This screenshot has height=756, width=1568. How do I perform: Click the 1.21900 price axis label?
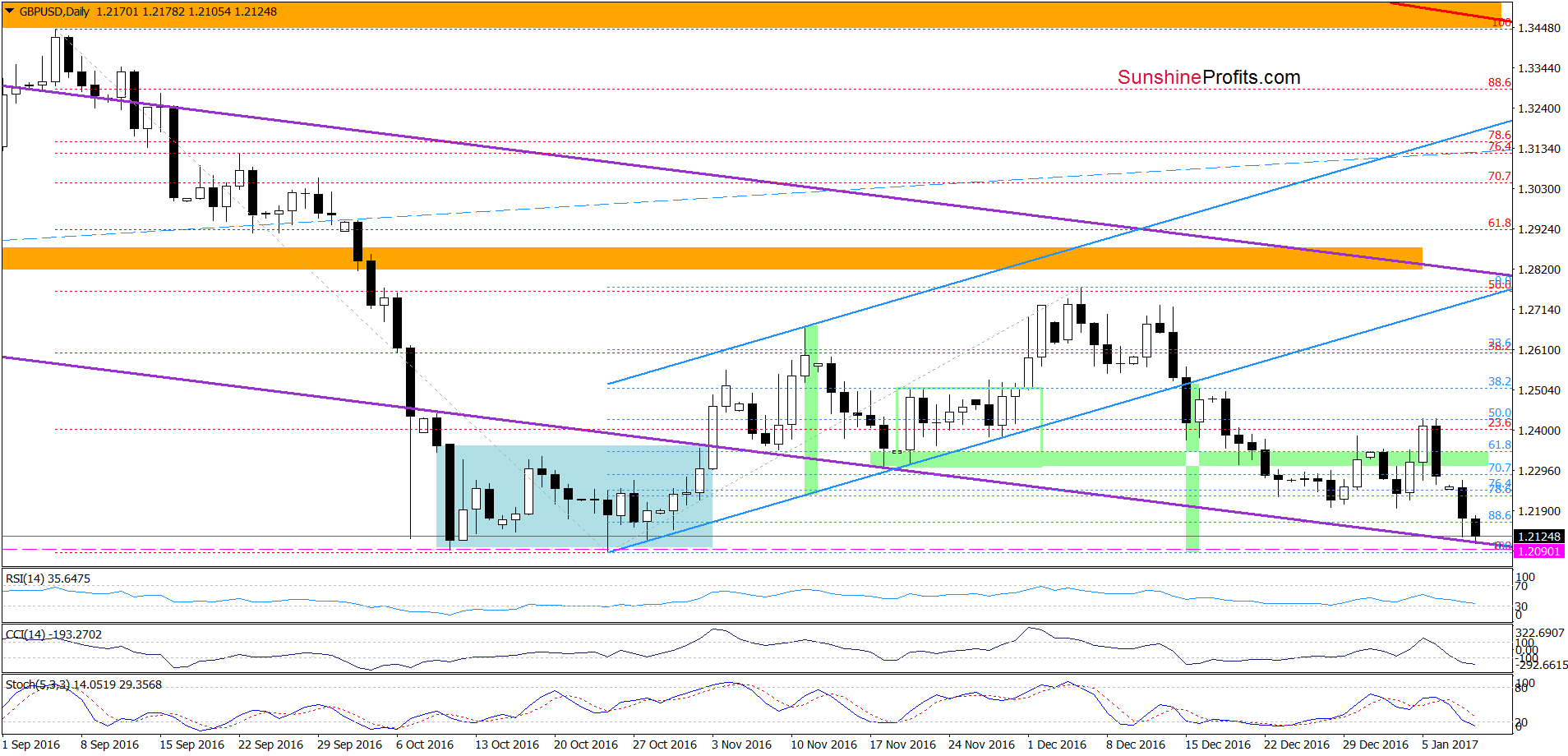pos(1538,511)
